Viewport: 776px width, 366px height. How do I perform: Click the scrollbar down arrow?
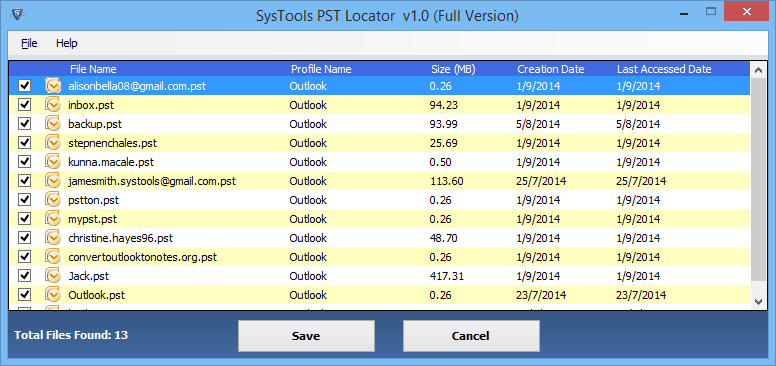[x=758, y=301]
